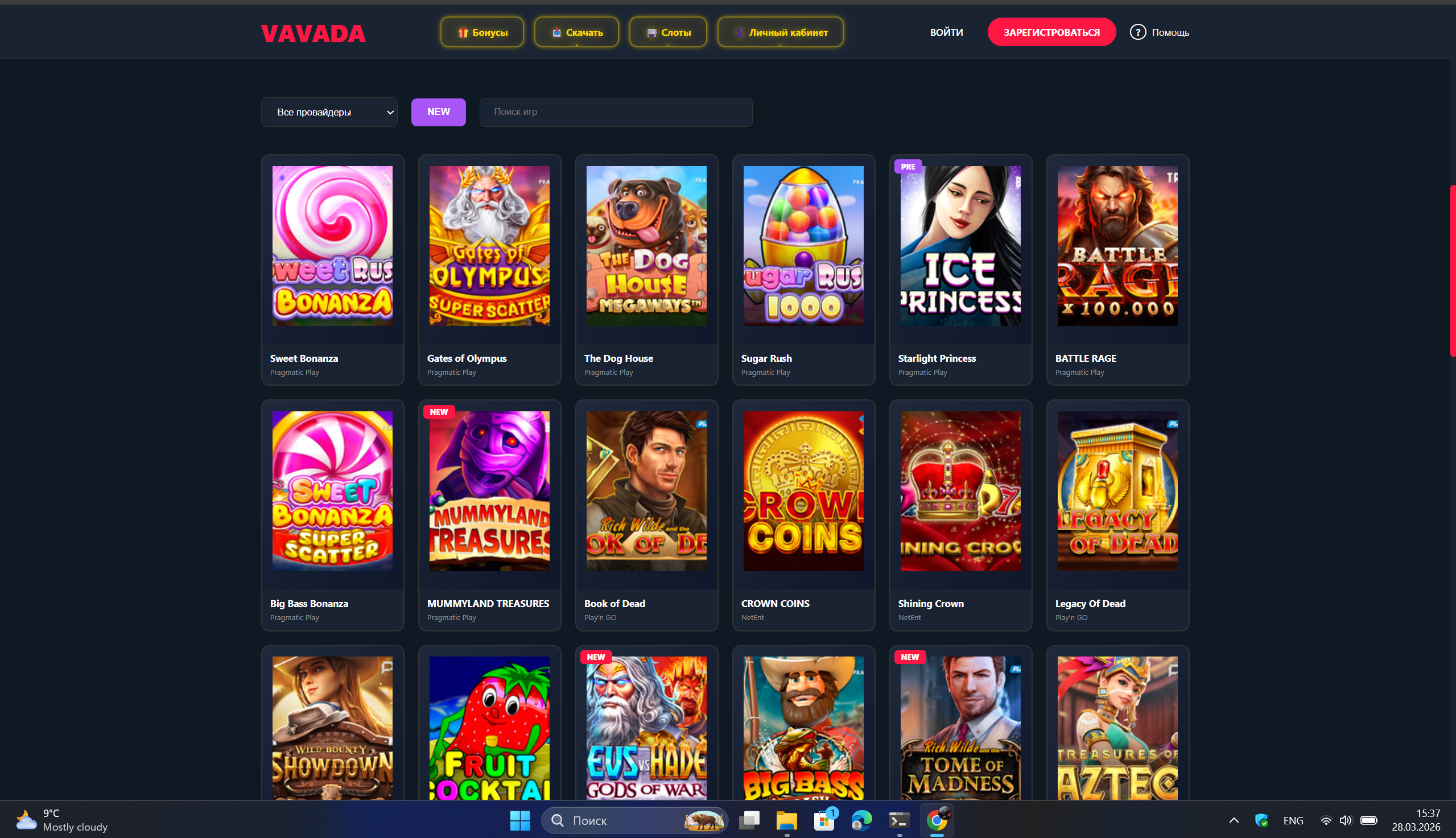
Task: Open the ENG language switcher
Action: pos(1293,821)
